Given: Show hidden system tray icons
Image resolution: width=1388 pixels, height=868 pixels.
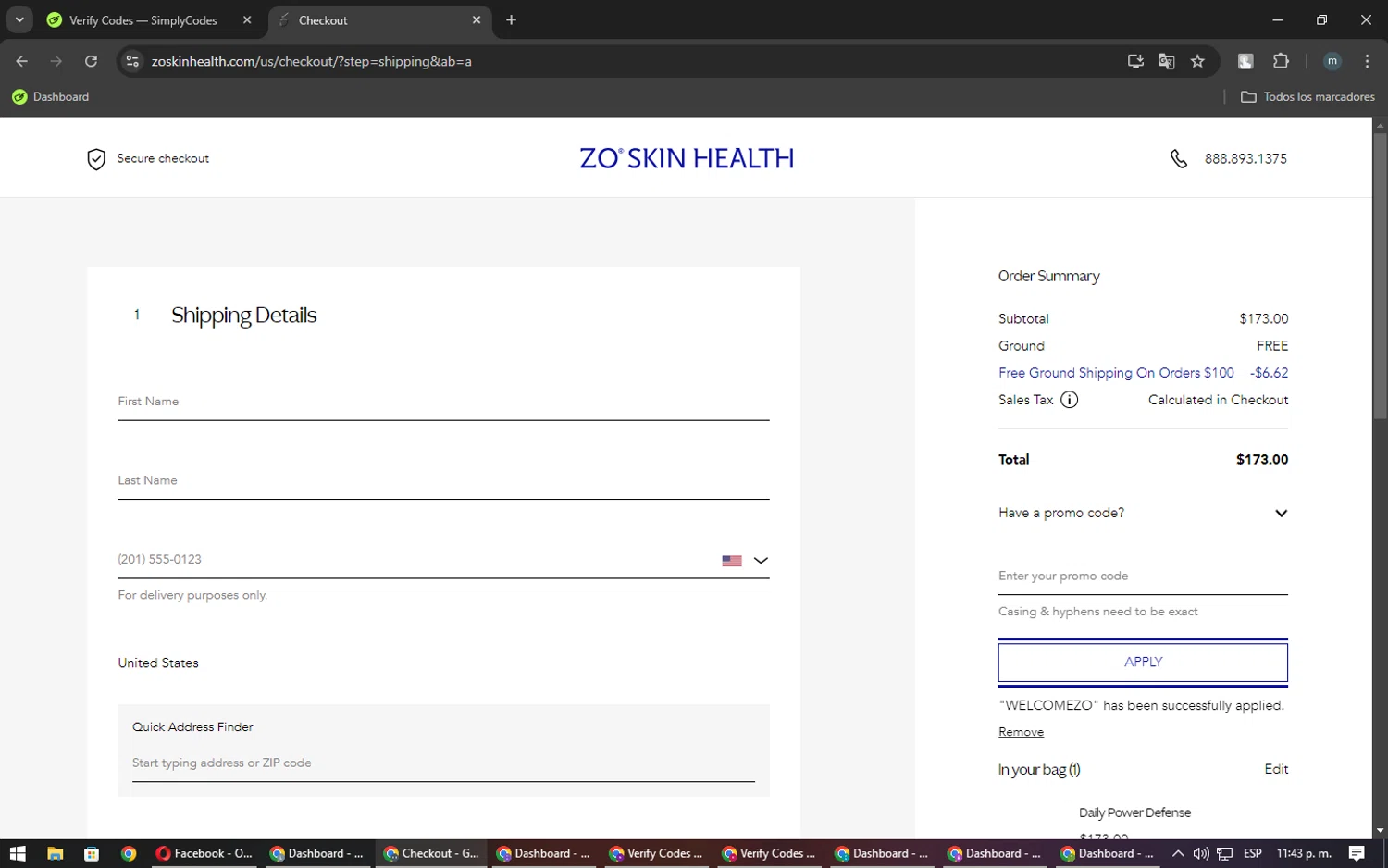Looking at the screenshot, I should [1177, 853].
